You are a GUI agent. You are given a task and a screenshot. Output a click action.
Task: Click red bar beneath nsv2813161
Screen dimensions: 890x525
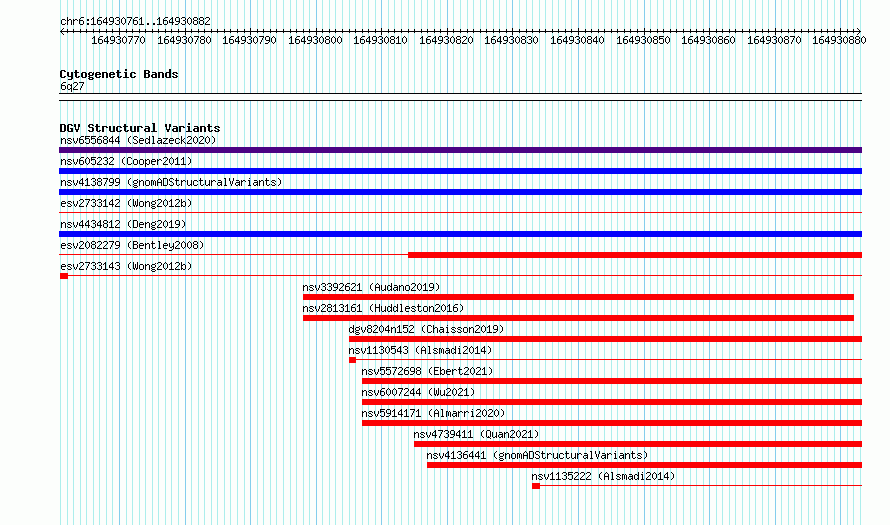578,318
